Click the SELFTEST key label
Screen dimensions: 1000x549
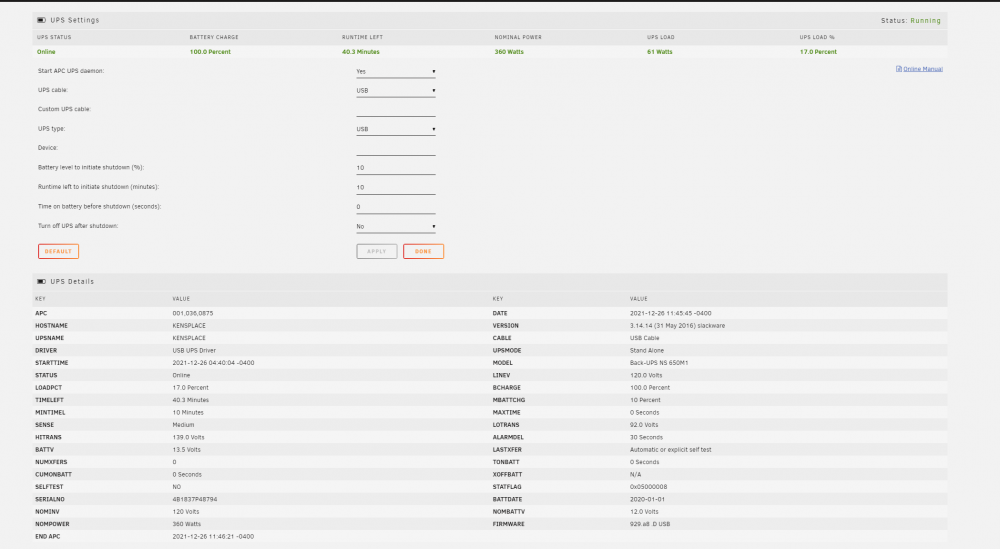49,487
